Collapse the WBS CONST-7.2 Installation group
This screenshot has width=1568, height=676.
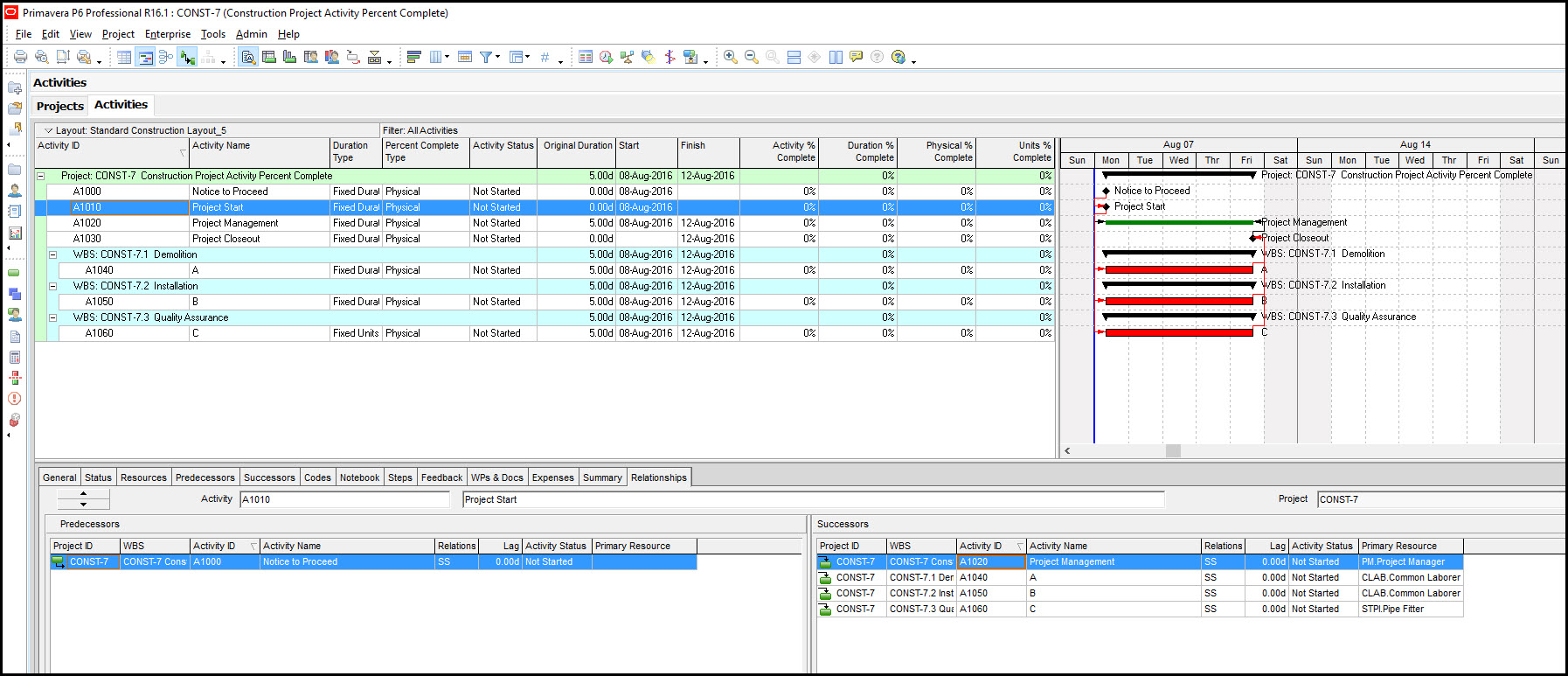coord(52,286)
